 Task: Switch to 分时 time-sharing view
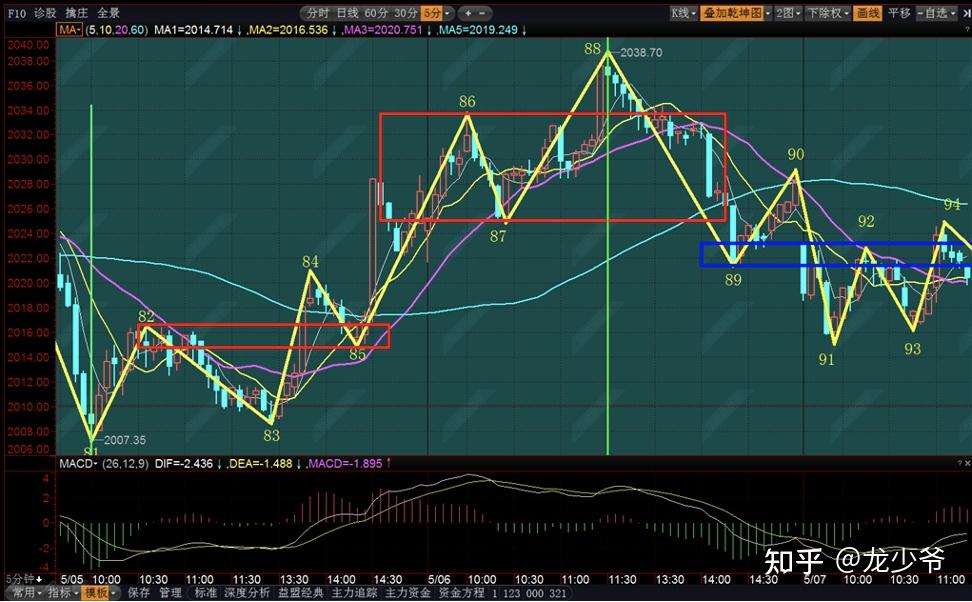pos(317,13)
